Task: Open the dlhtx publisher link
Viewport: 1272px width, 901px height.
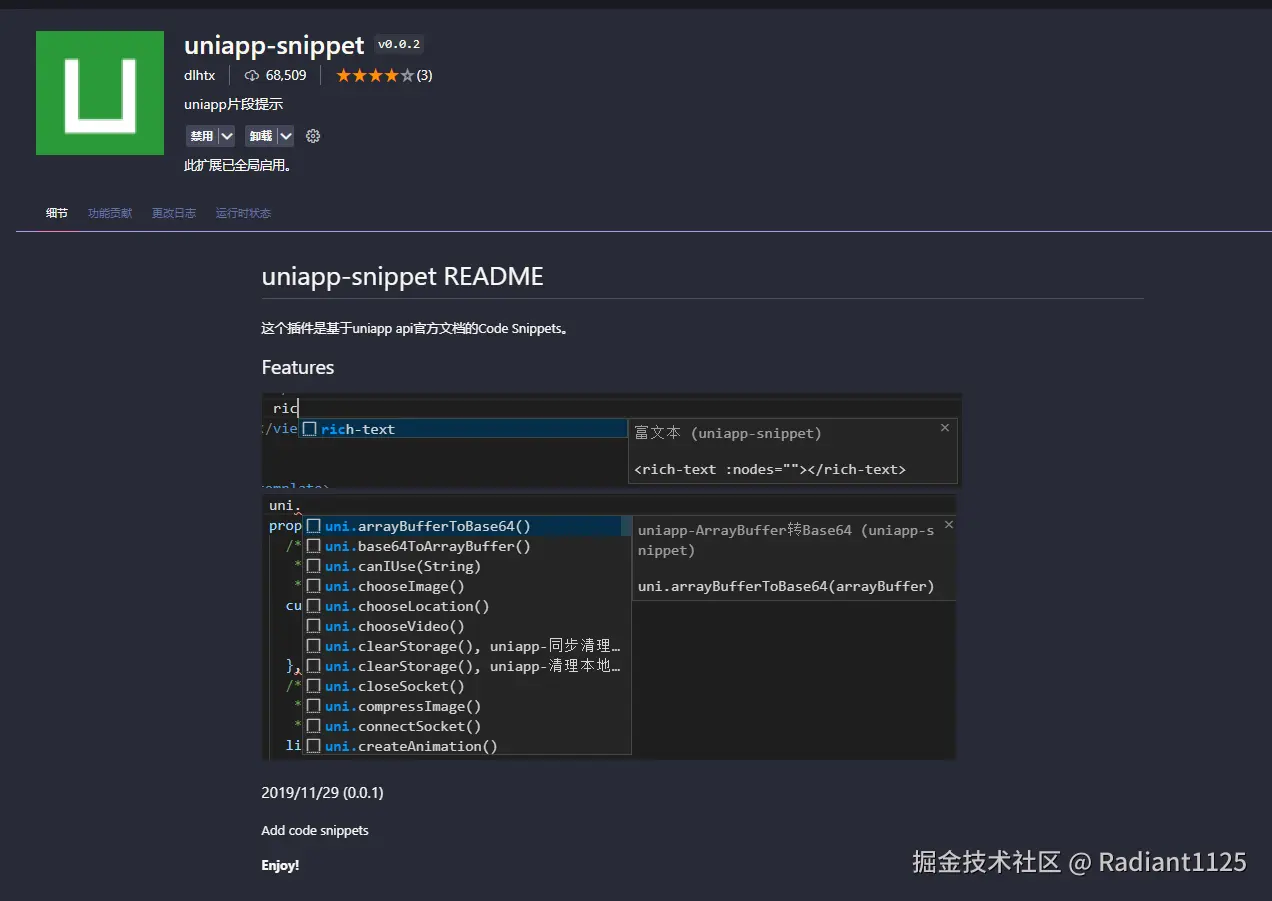Action: click(200, 76)
